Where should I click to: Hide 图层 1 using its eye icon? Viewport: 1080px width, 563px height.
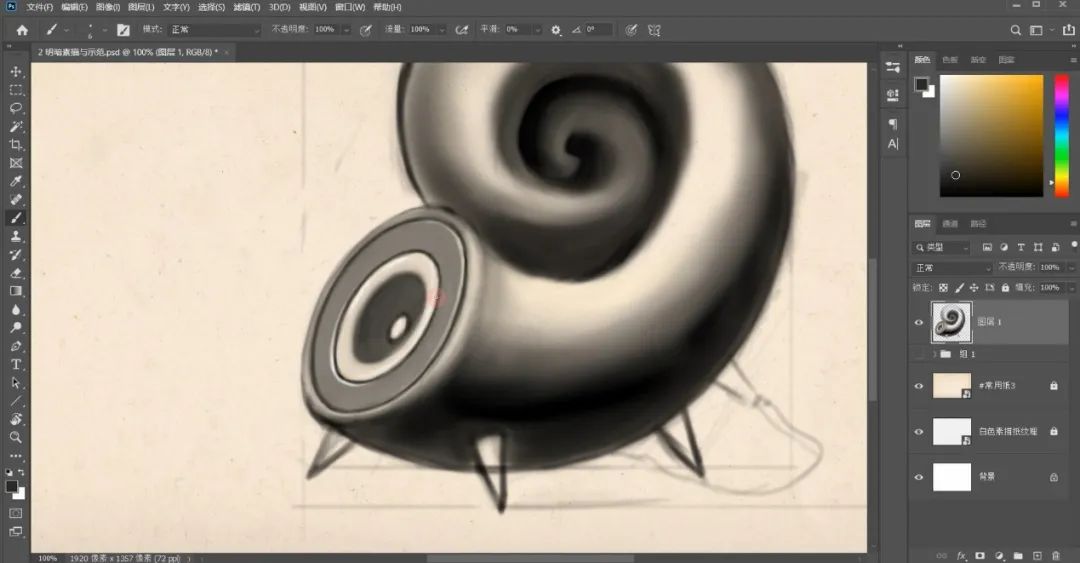(x=919, y=322)
